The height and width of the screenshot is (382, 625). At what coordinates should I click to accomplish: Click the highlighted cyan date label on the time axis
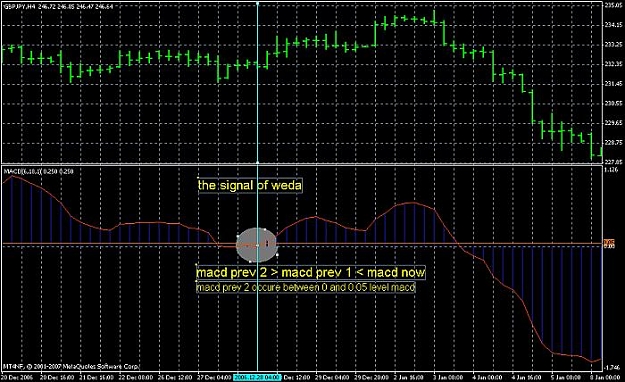click(x=257, y=377)
